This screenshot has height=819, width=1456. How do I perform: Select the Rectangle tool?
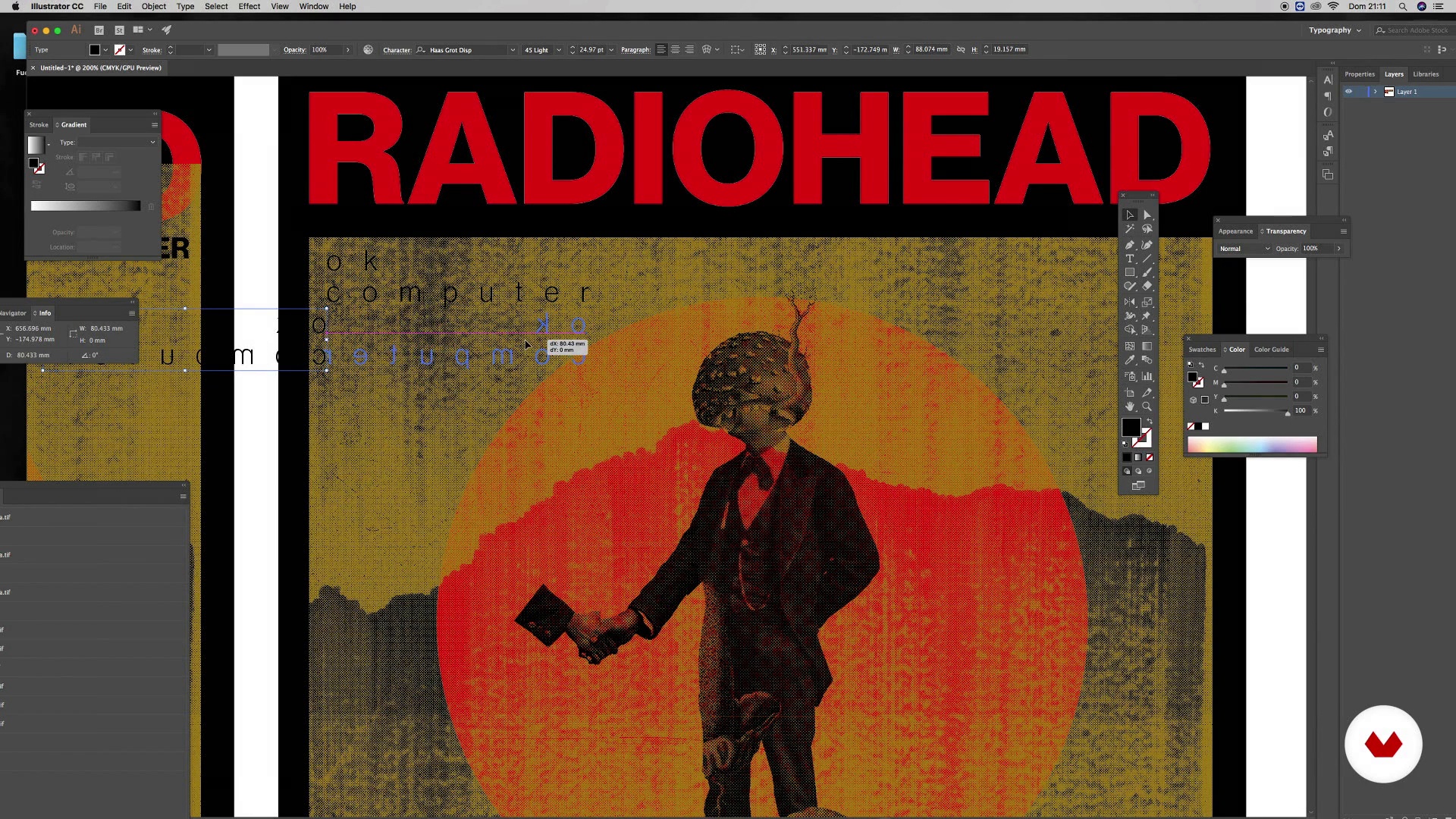pyautogui.click(x=1130, y=272)
